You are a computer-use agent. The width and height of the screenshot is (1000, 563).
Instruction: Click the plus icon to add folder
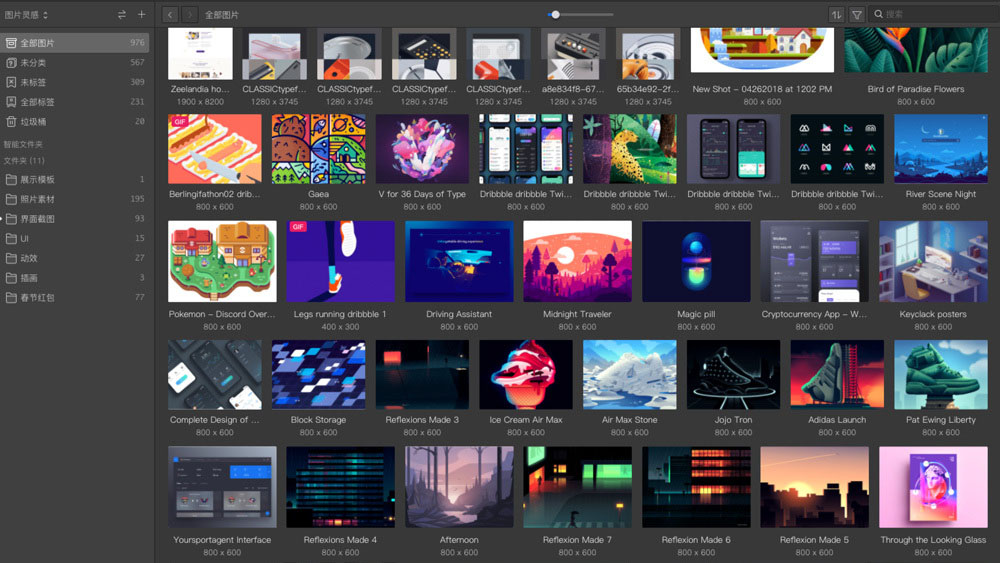[142, 14]
